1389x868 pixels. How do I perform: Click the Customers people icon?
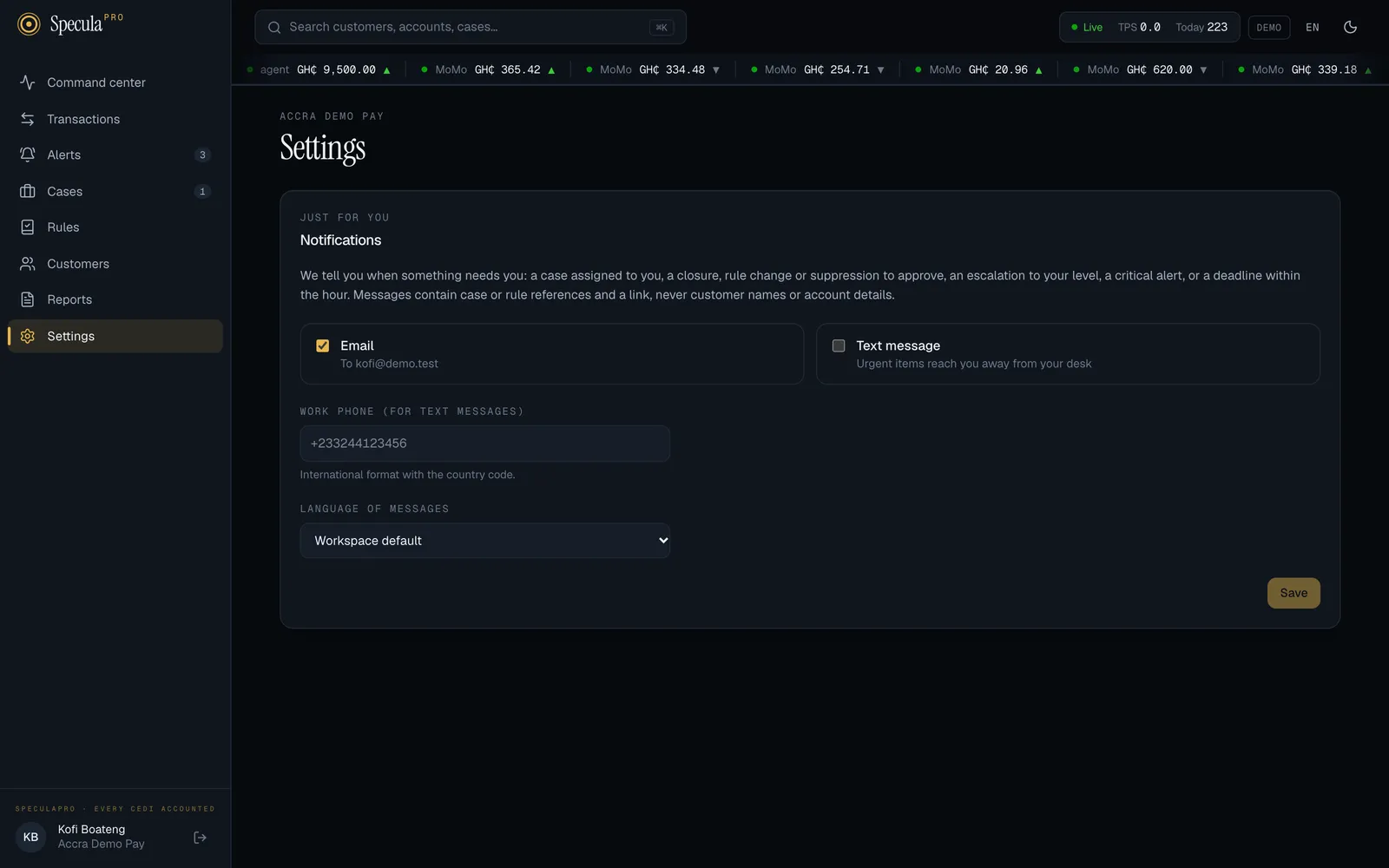28,264
